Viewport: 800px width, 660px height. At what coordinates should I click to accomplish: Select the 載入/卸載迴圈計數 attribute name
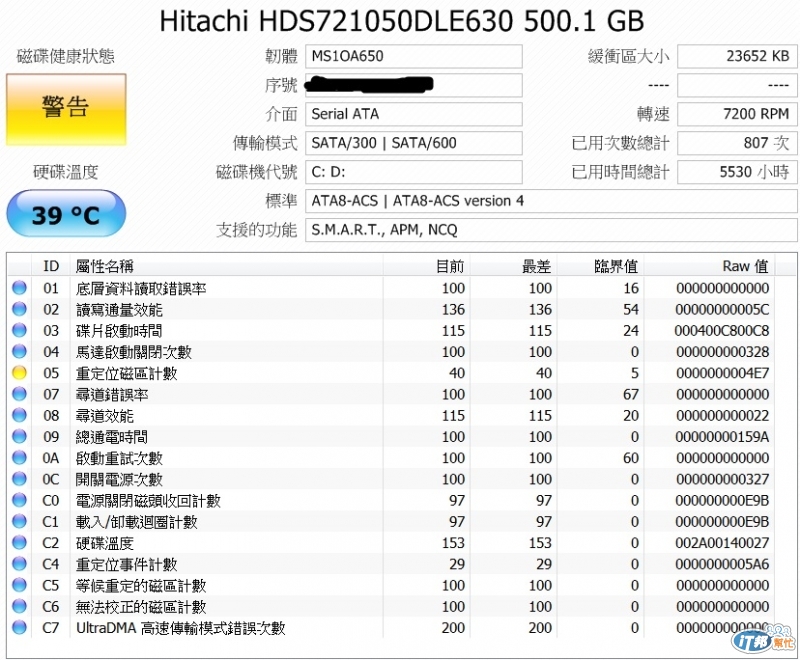137,522
